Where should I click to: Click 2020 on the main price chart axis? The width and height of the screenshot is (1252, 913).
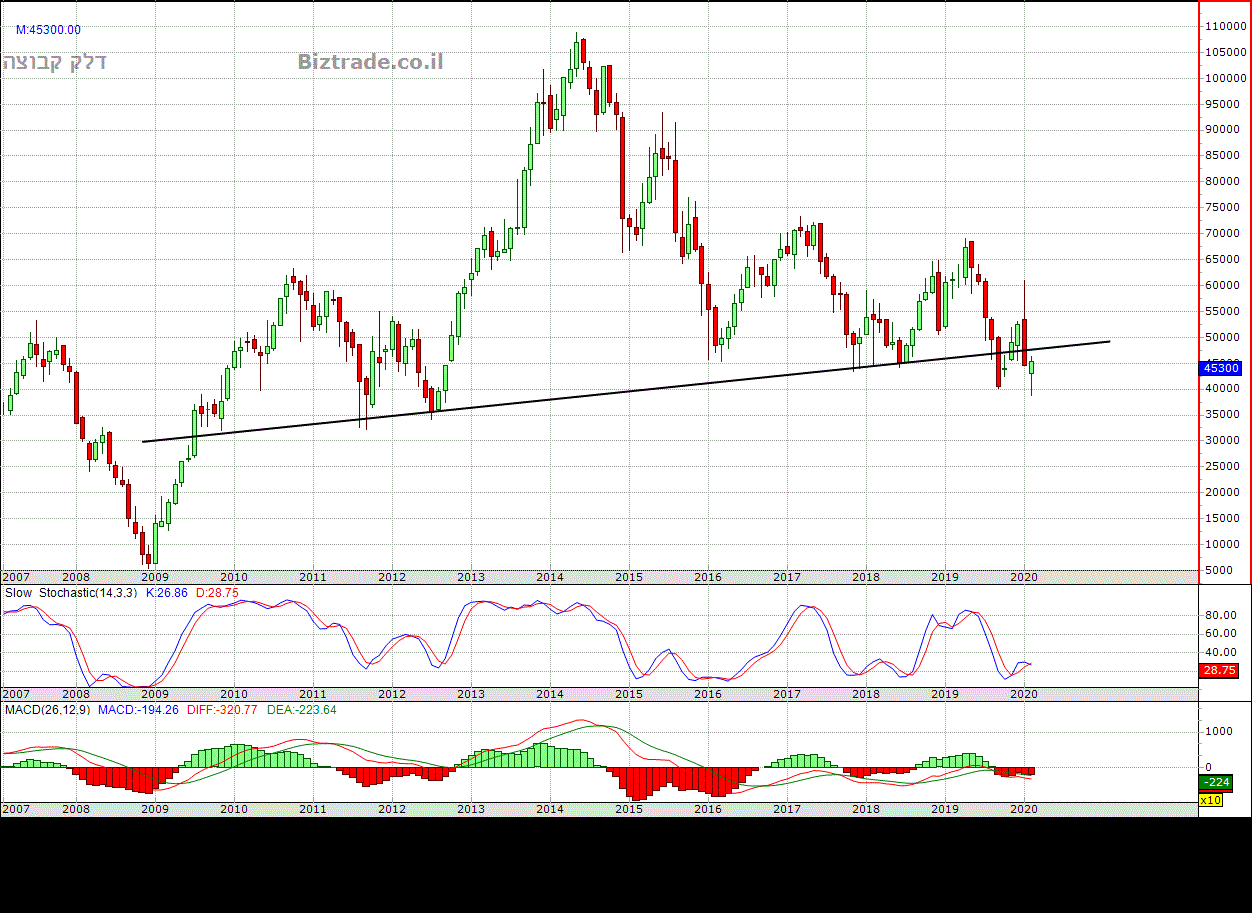click(1023, 577)
